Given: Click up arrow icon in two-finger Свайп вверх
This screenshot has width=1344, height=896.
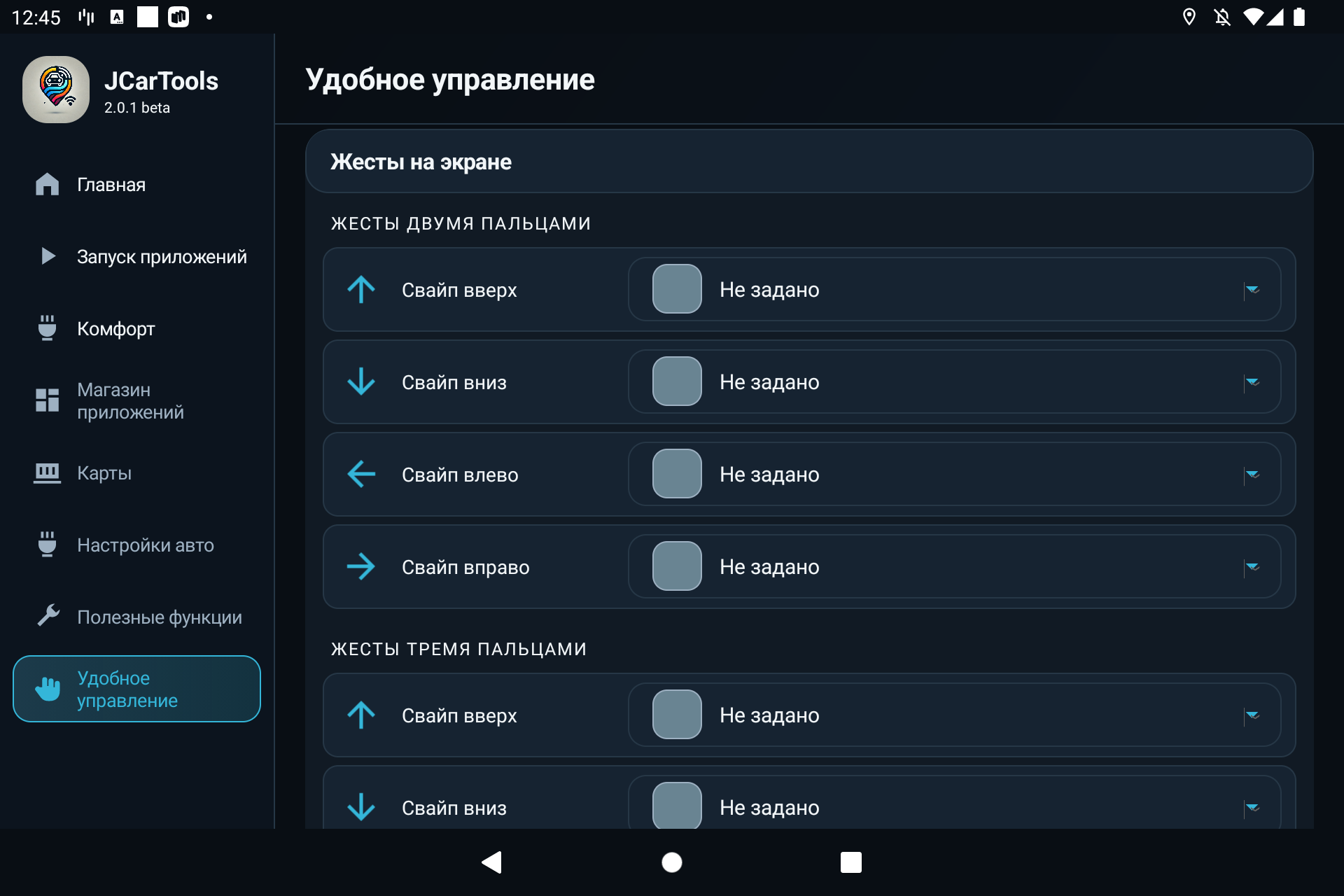Looking at the screenshot, I should tap(361, 289).
